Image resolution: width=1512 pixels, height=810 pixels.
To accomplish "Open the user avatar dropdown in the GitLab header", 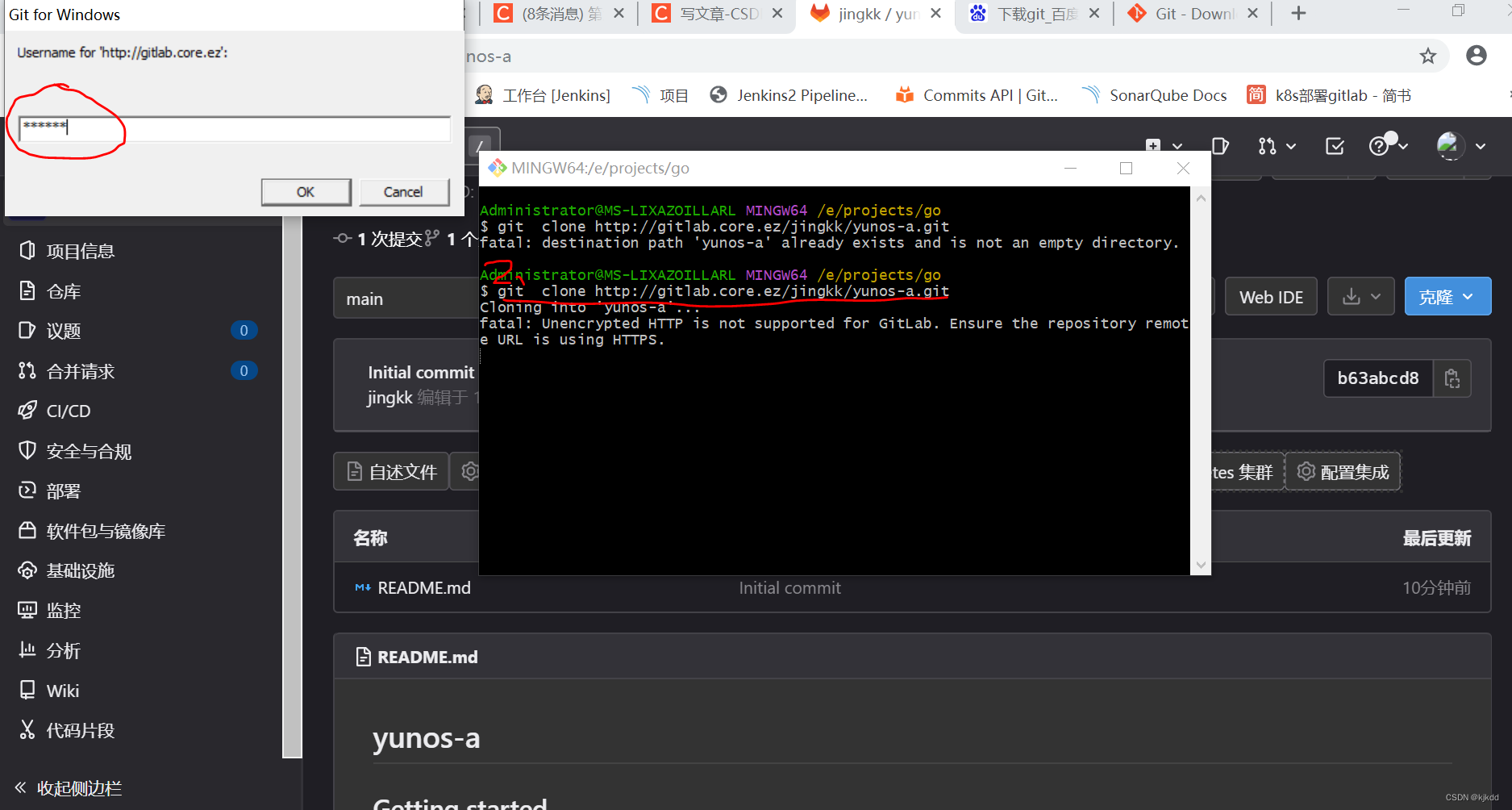I will [1460, 146].
